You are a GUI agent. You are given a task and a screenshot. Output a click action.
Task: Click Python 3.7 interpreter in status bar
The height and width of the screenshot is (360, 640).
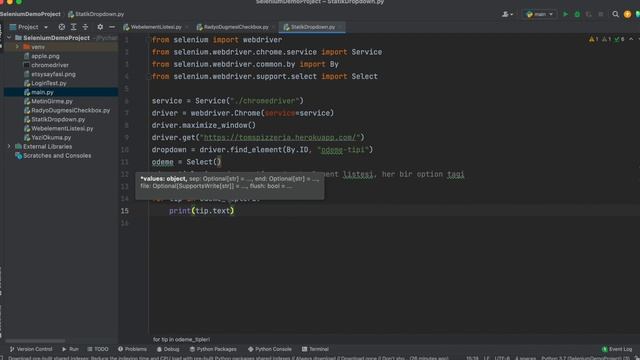click(585, 358)
